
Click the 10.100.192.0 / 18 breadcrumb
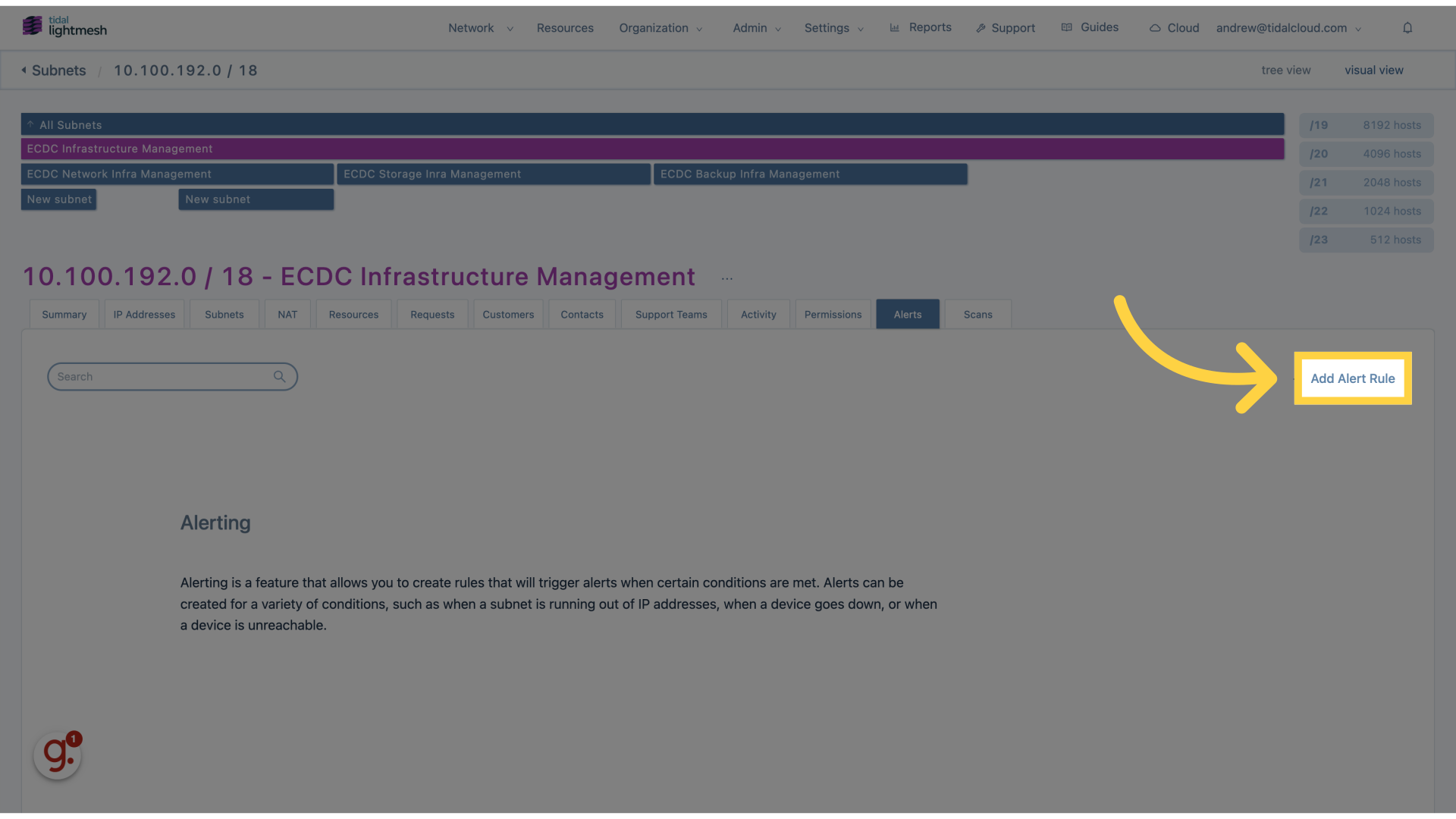point(186,71)
